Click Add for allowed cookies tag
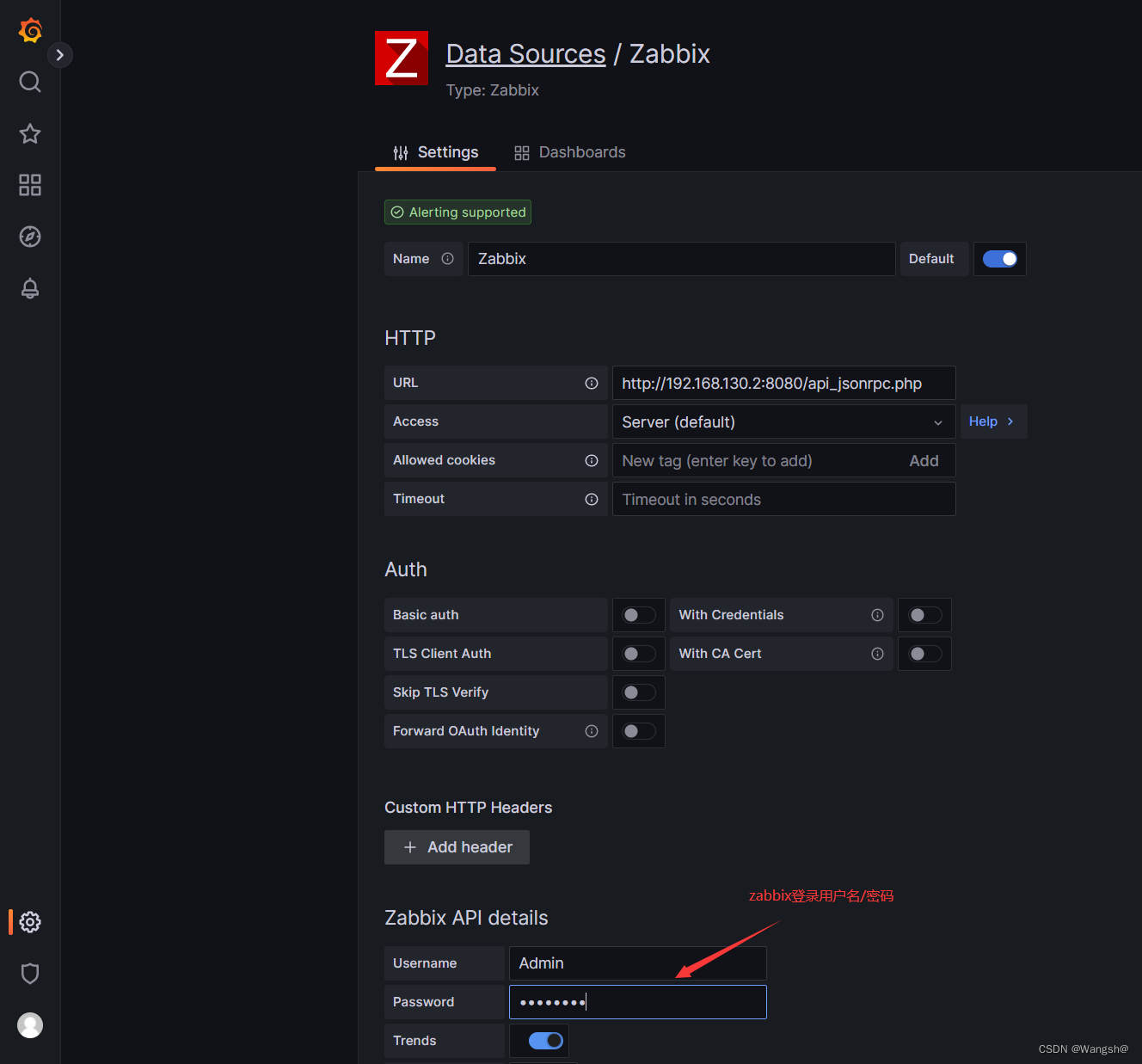 coord(924,461)
